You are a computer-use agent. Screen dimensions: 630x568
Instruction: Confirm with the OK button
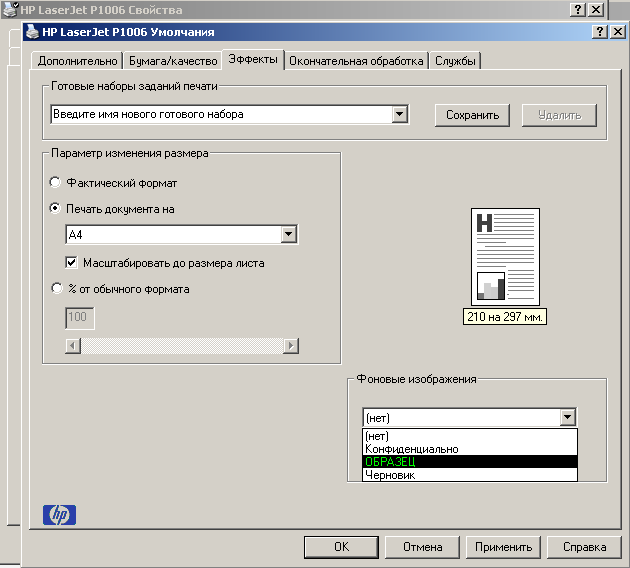tap(341, 547)
